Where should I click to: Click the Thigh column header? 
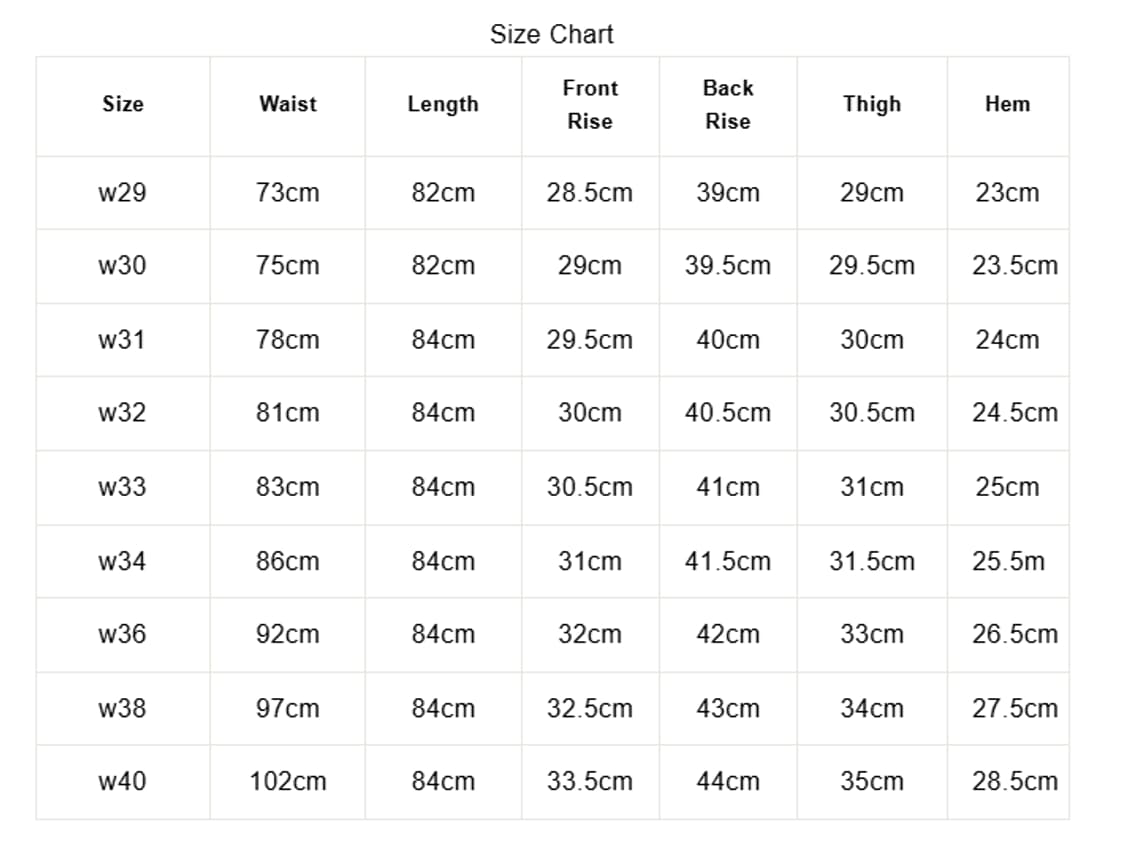pos(872,104)
